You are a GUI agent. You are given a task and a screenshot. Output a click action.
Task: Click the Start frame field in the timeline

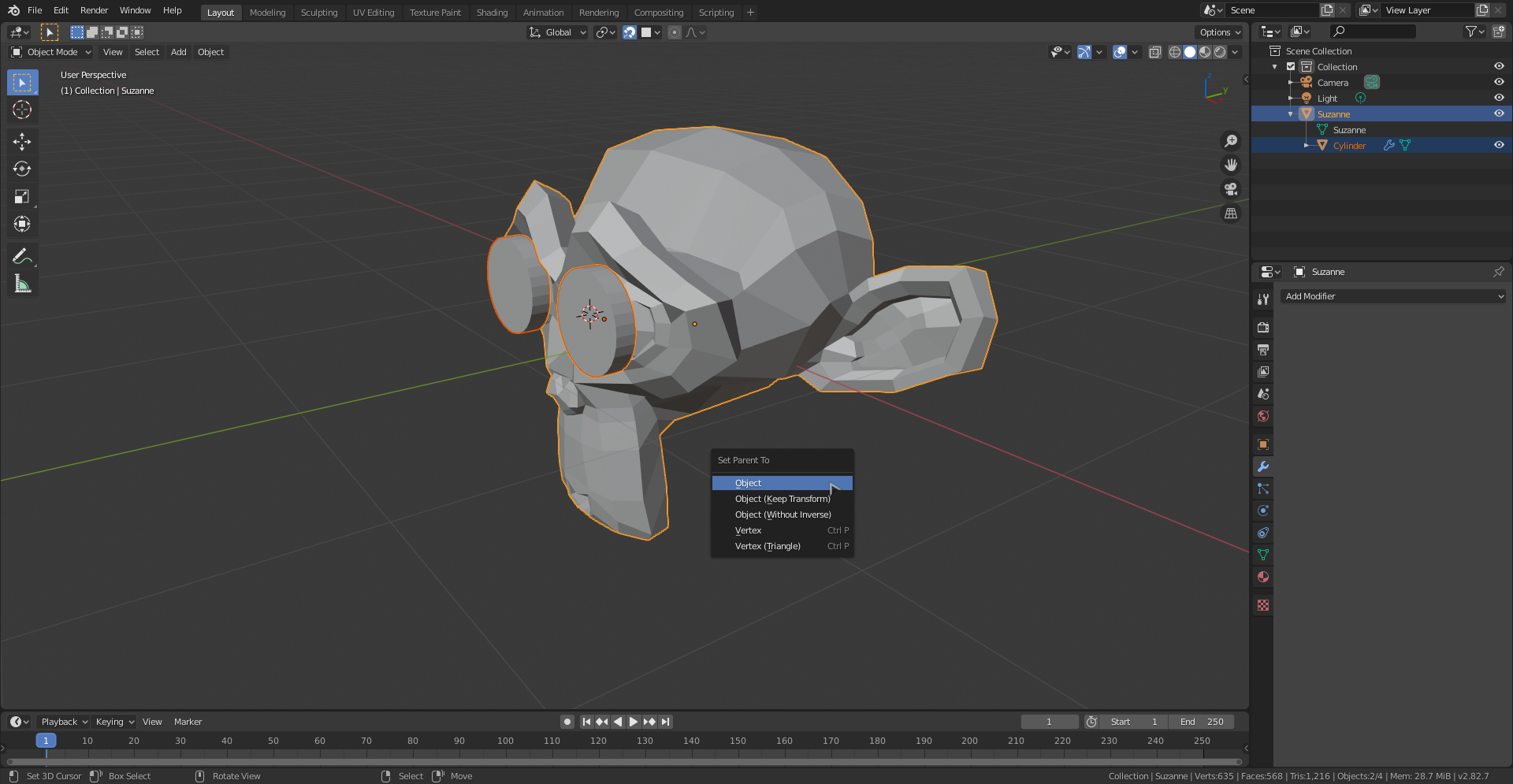tap(1134, 722)
